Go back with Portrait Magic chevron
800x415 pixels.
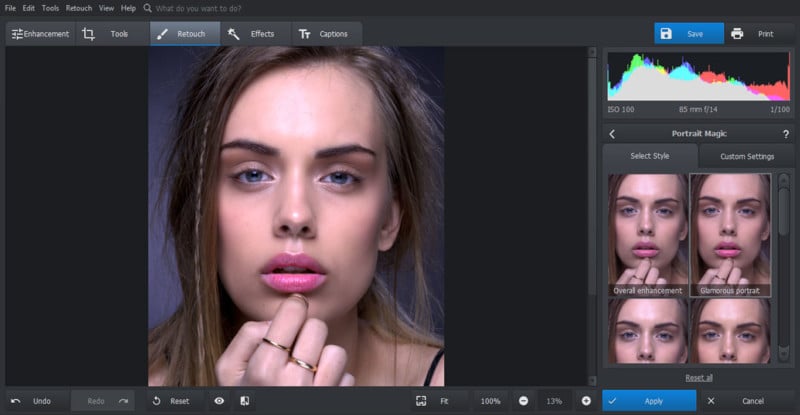tap(612, 134)
